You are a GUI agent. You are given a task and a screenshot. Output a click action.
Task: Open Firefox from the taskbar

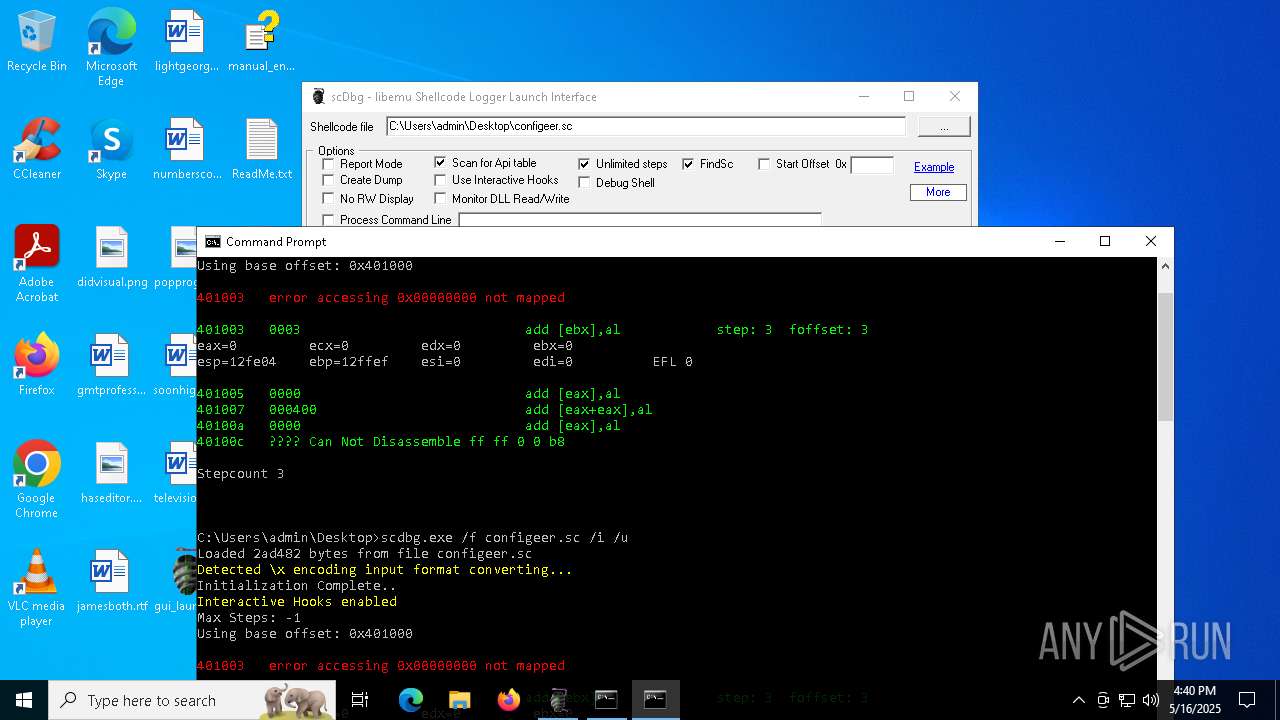pos(508,700)
